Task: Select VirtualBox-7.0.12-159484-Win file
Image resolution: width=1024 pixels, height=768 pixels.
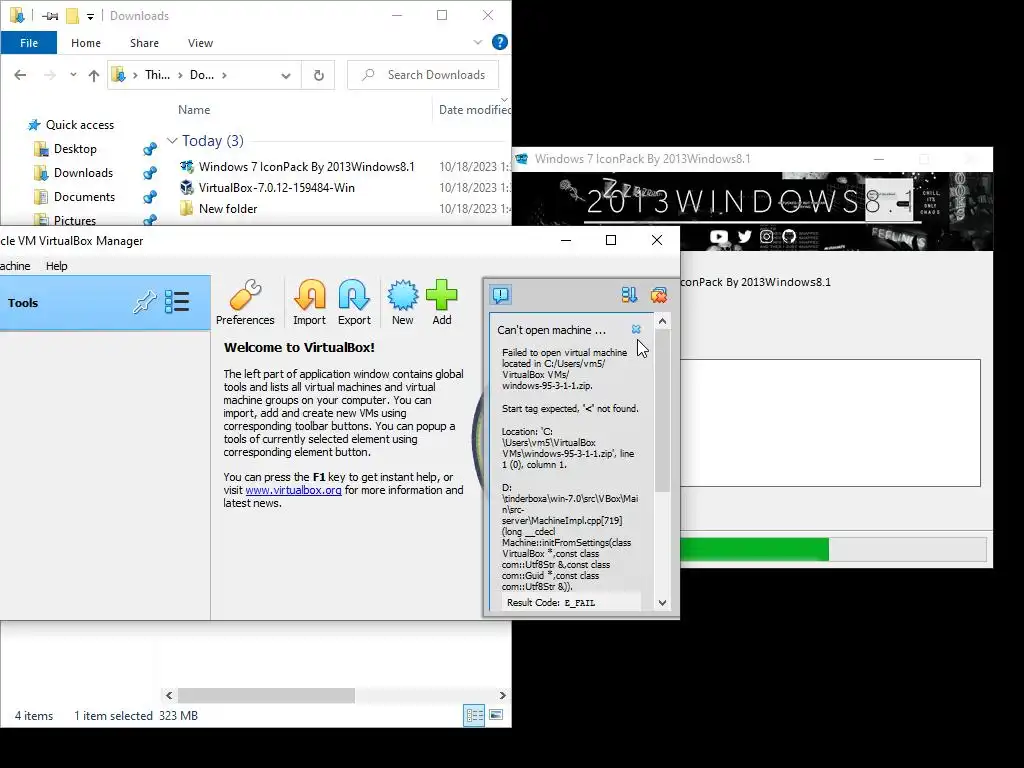Action: [276, 187]
